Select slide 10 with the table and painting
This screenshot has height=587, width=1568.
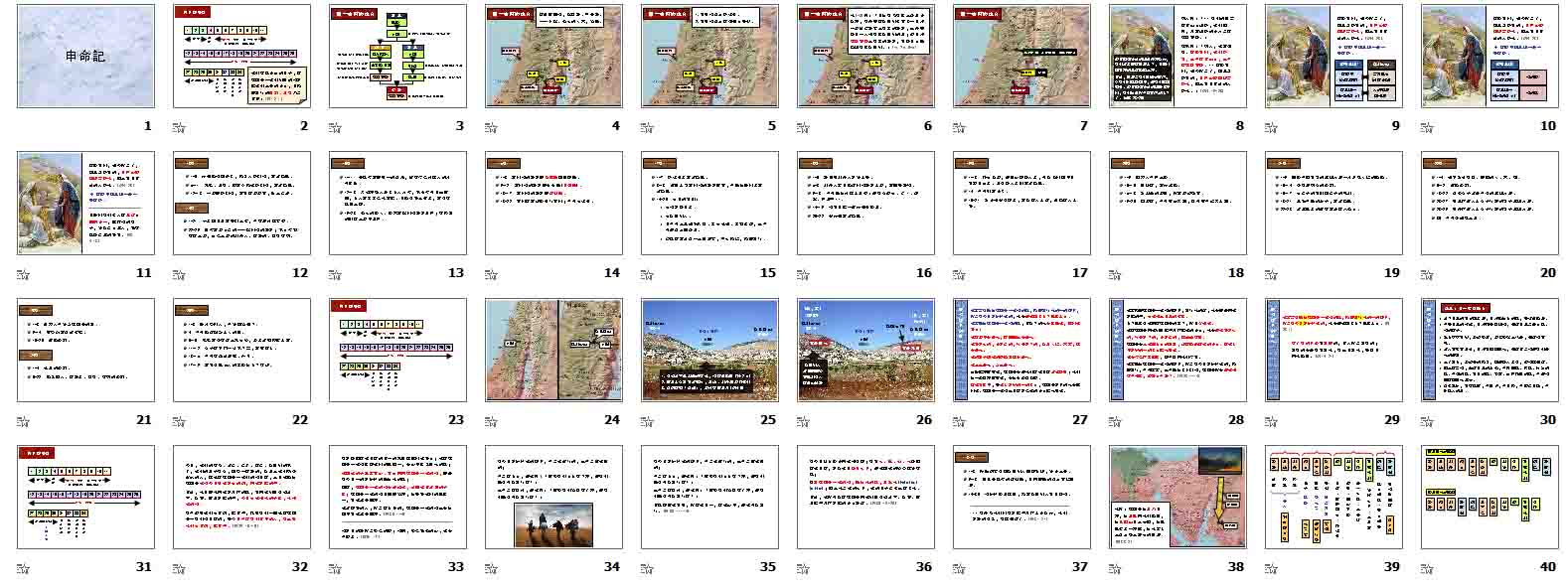point(1490,57)
